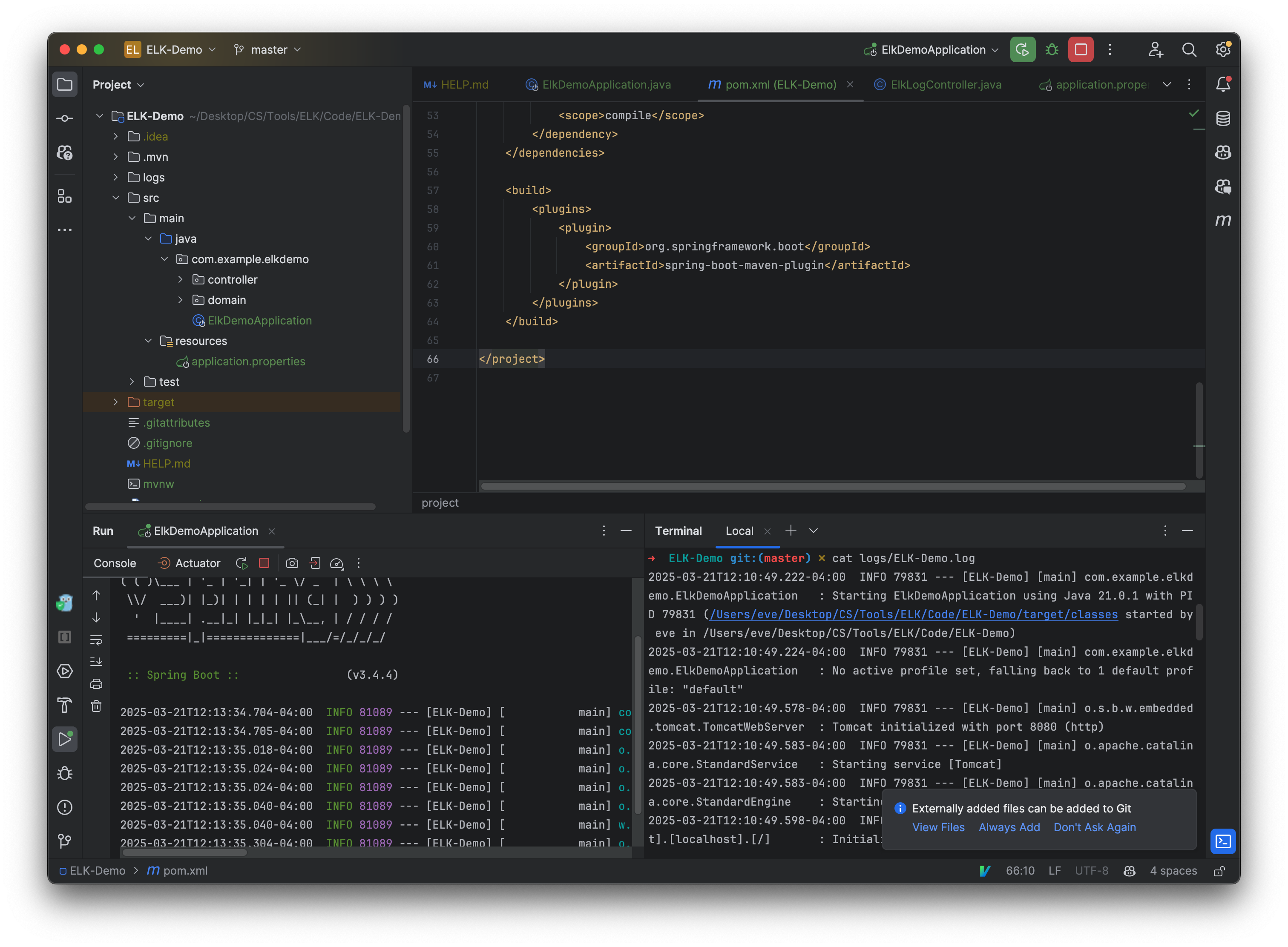Open the Structure tool window

[65, 197]
